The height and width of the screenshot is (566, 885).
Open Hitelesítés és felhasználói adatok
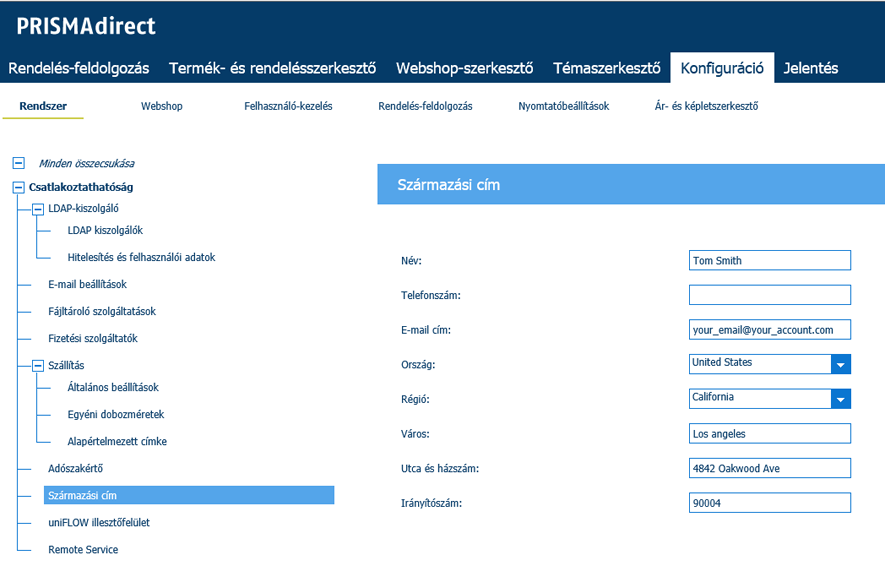coord(141,257)
